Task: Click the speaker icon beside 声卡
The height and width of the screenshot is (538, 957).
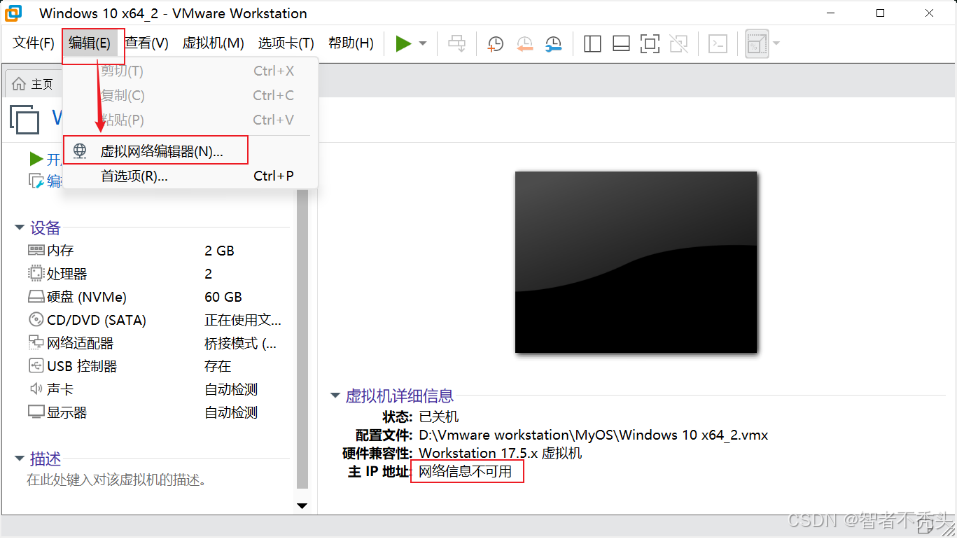Action: point(36,388)
